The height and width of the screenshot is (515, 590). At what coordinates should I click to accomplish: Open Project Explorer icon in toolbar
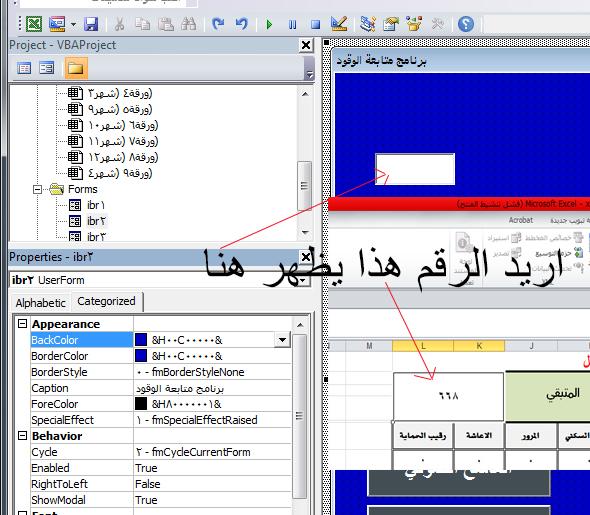(x=367, y=24)
